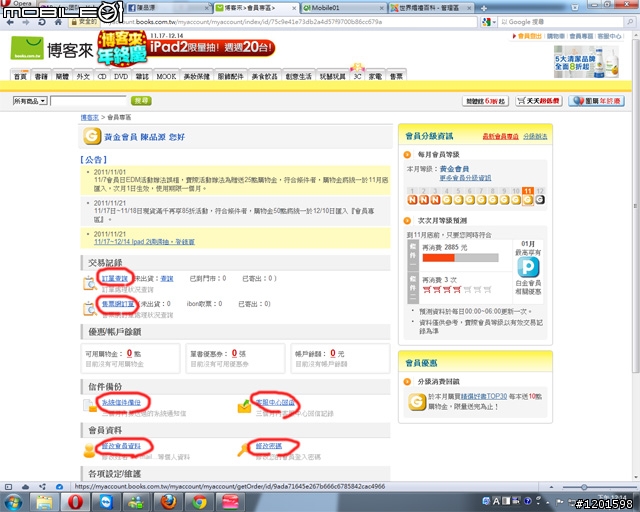This screenshot has height=512, width=640.
Task: Click the person icon beside 修改會員資料
Action: (x=89, y=450)
